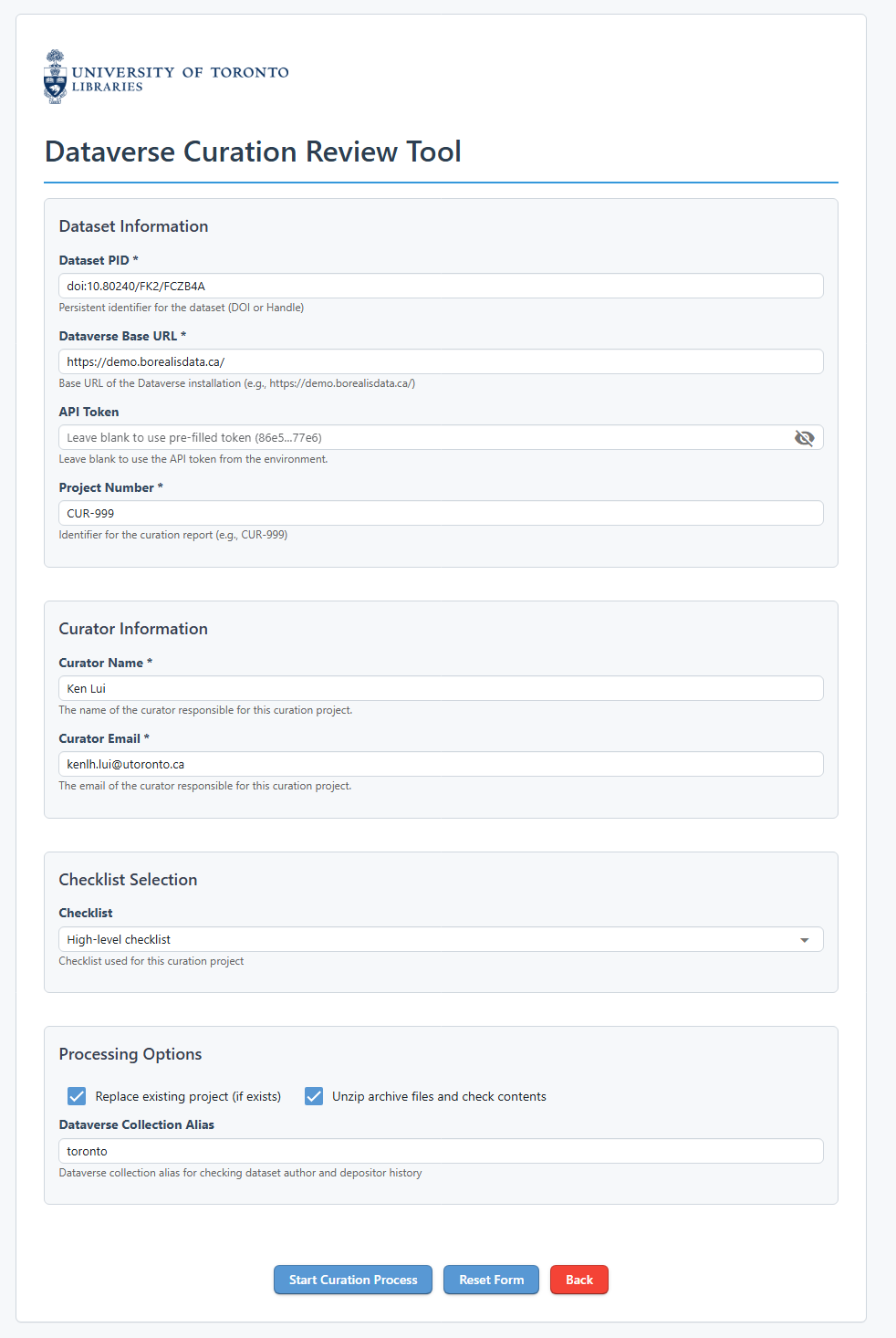Image resolution: width=896 pixels, height=1338 pixels.
Task: Select the High-level checklist combo box
Action: tap(429, 939)
